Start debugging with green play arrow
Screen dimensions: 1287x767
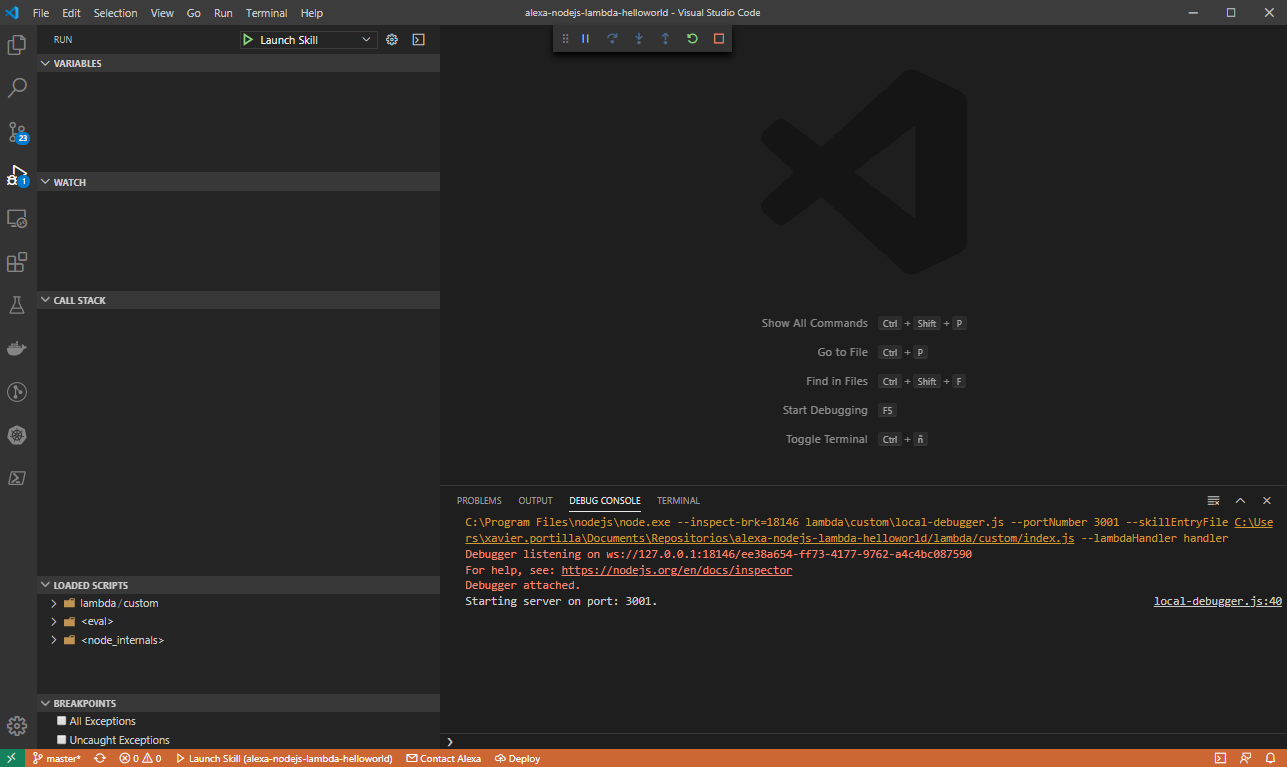(x=247, y=40)
